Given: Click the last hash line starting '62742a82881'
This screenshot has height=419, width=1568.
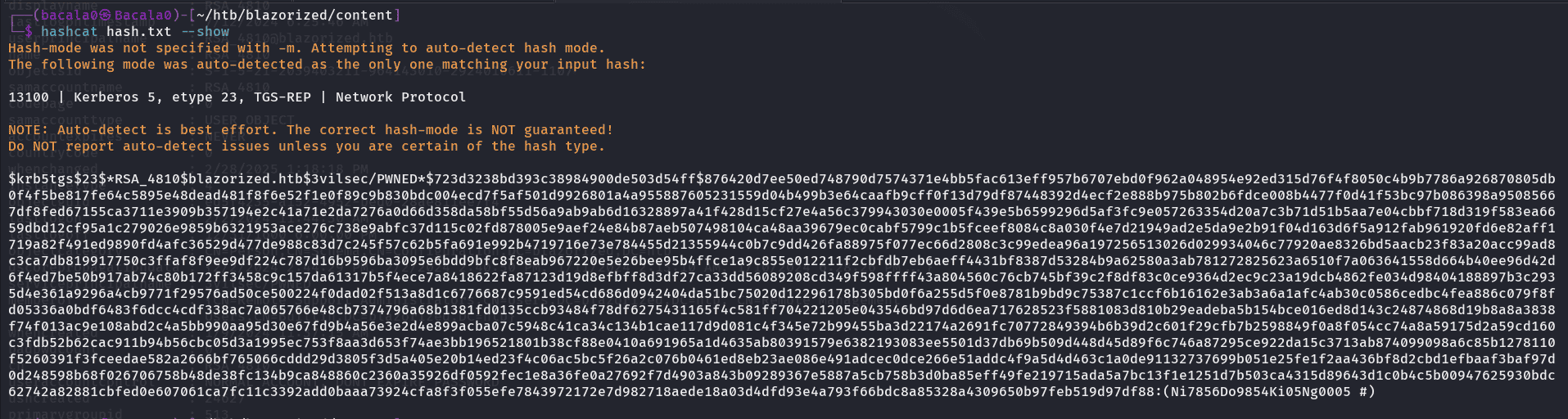Looking at the screenshot, I should (692, 392).
